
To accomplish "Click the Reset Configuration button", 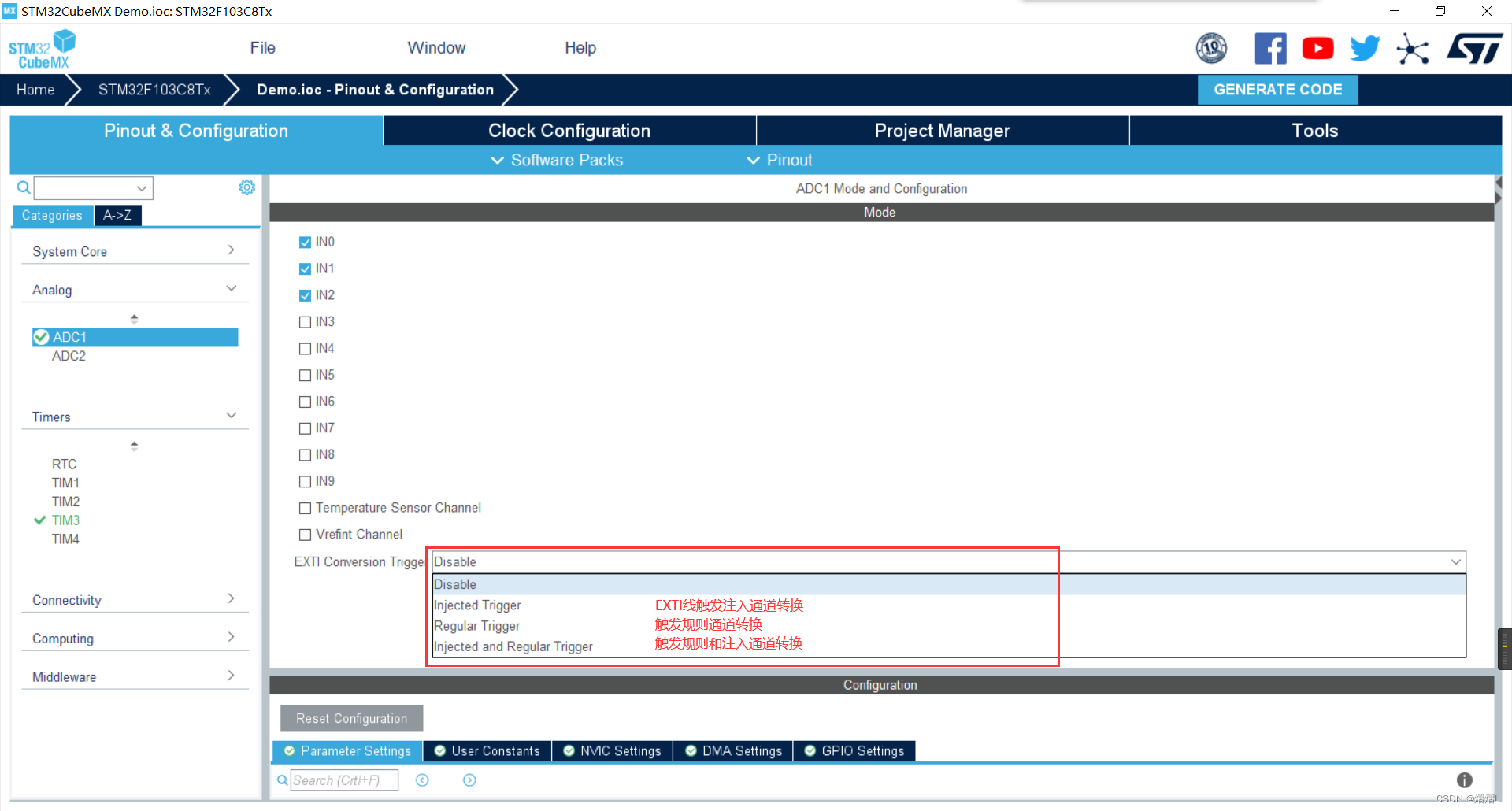I will pyautogui.click(x=351, y=719).
